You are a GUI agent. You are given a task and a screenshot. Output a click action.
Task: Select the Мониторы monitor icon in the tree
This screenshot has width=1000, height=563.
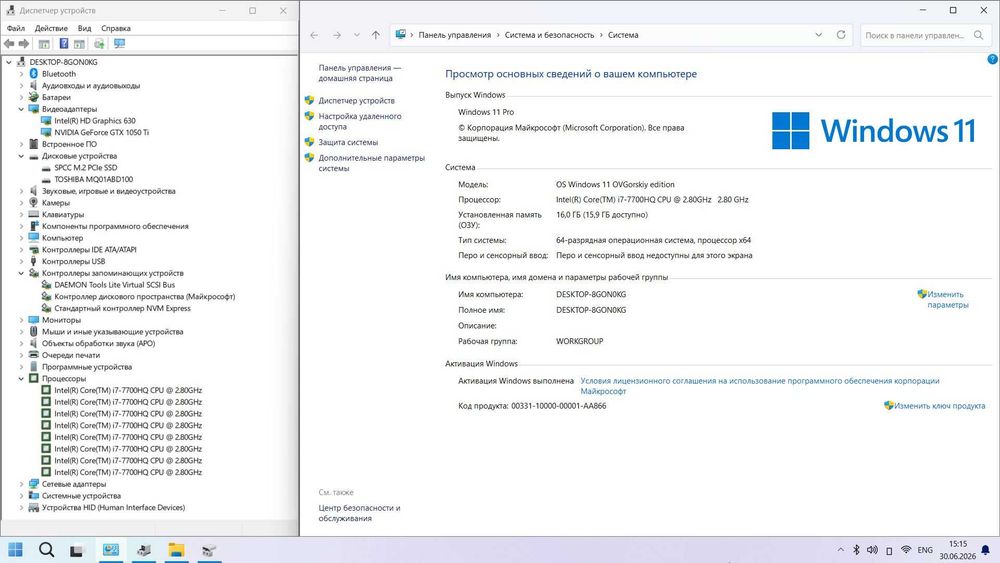[x=34, y=320]
